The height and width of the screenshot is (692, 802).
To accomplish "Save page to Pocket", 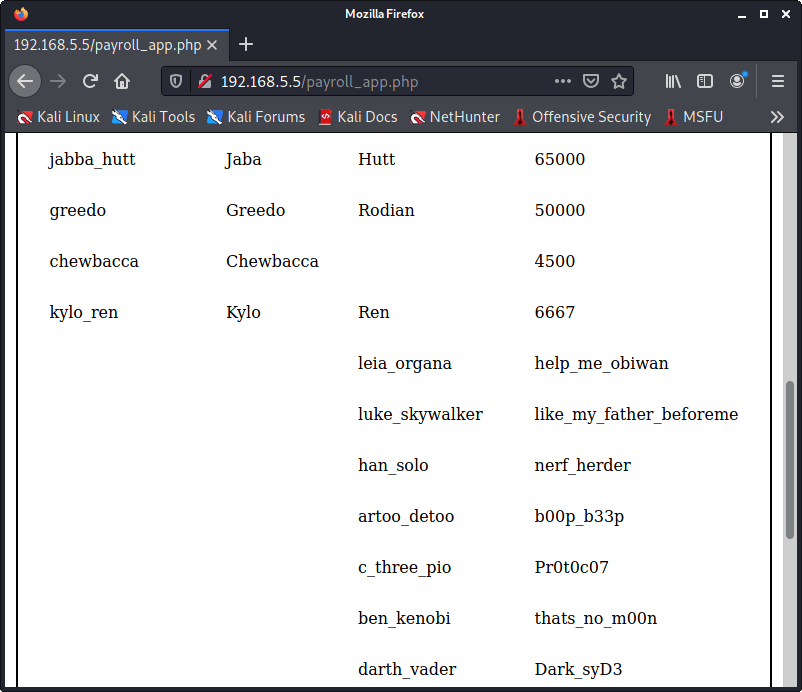I will 591,81.
